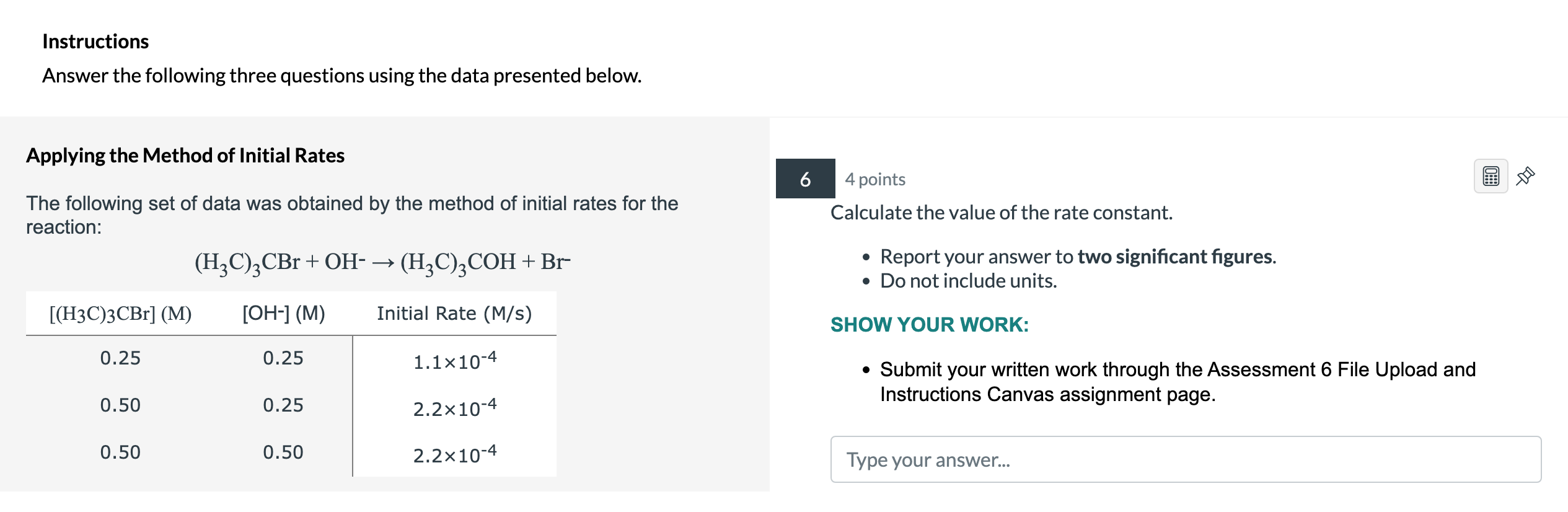
Task: Click the '4 points' label
Action: [874, 179]
